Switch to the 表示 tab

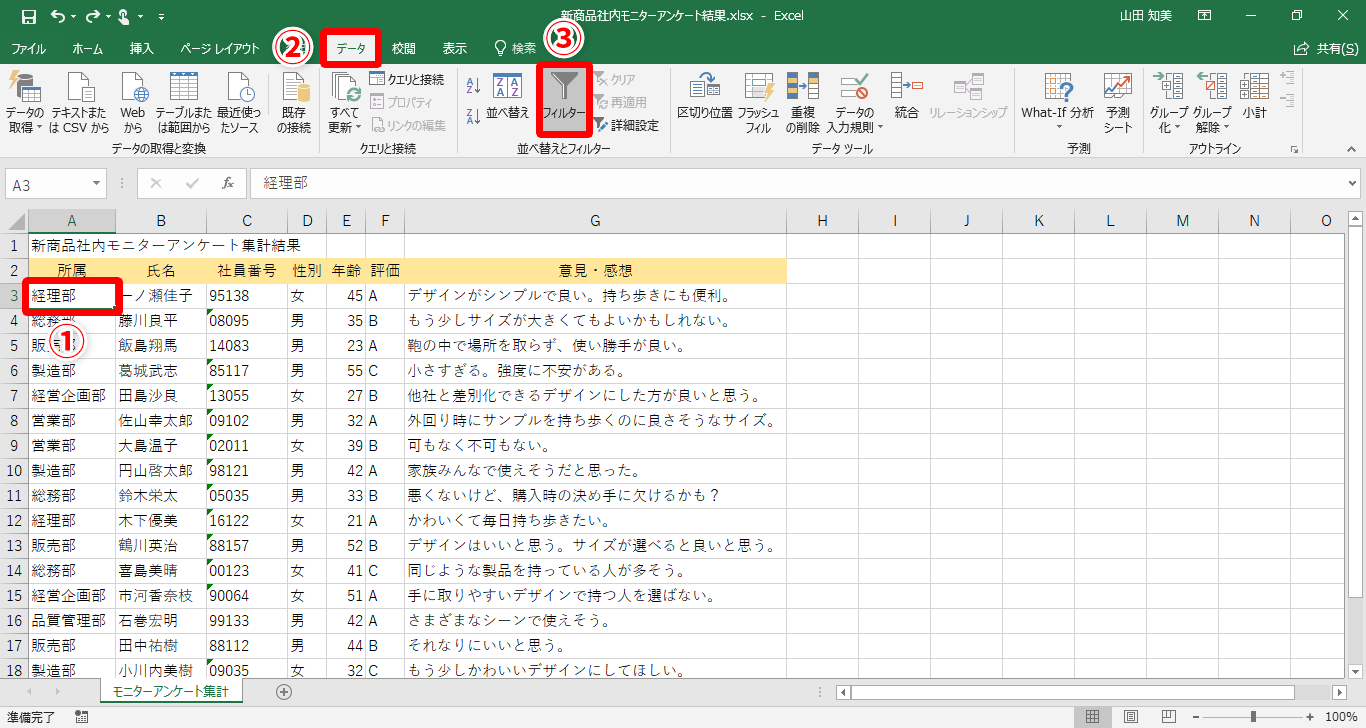point(455,48)
